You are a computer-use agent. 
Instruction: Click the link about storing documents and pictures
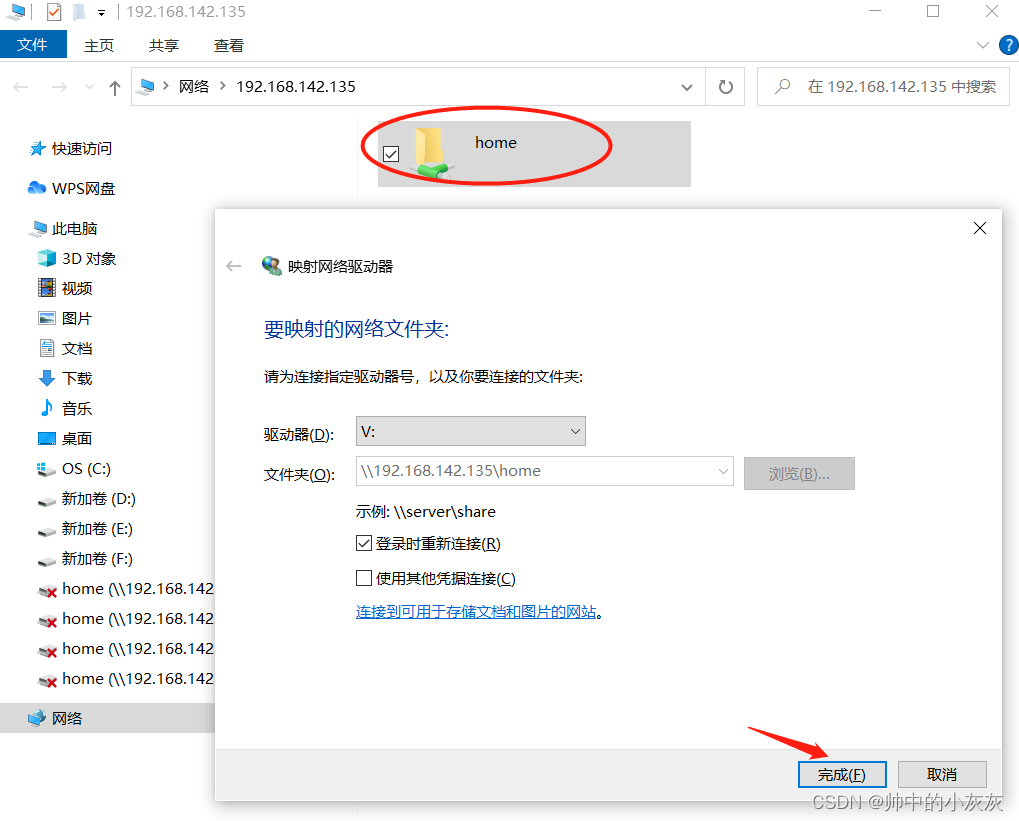pos(477,611)
